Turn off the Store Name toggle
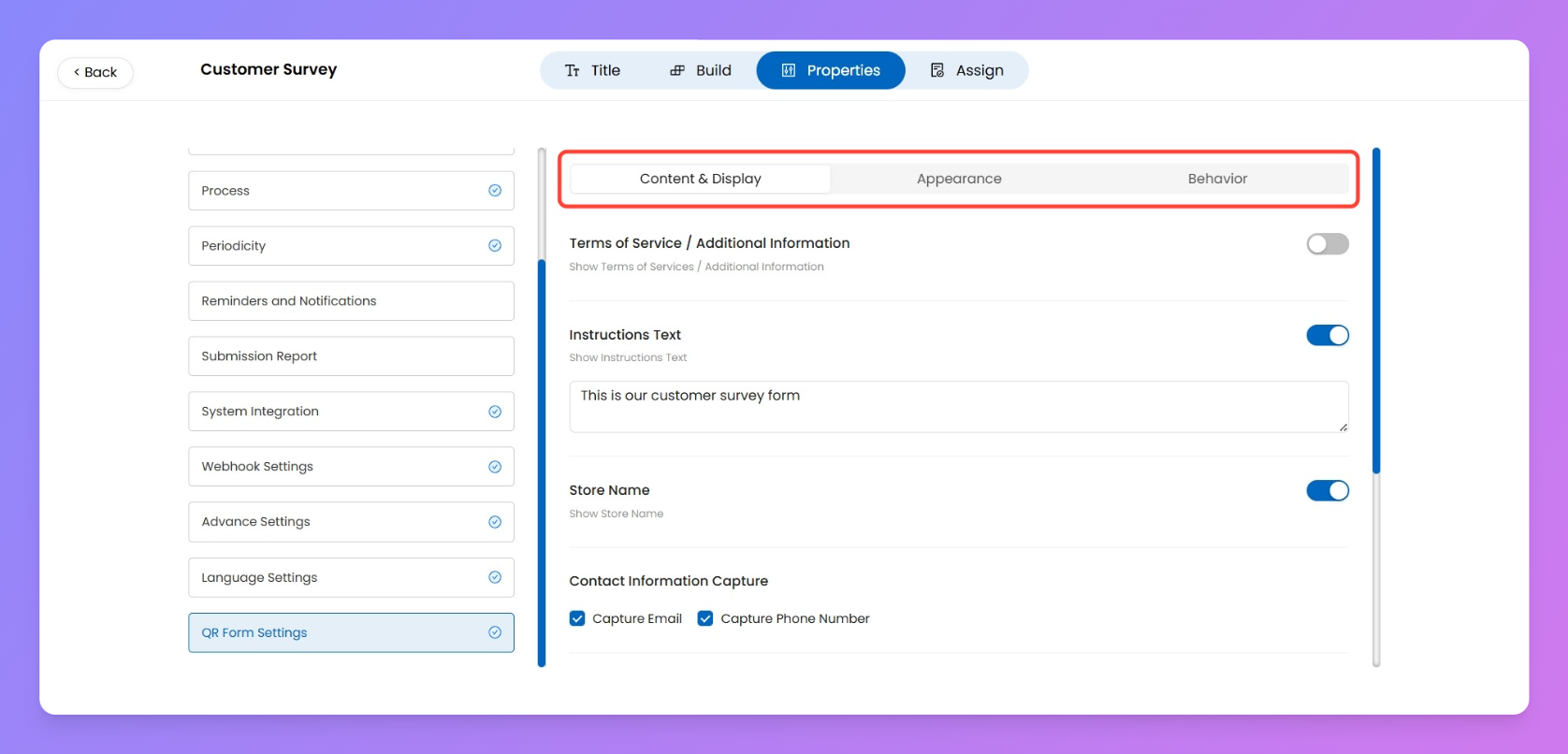Image resolution: width=1568 pixels, height=754 pixels. [1327, 490]
